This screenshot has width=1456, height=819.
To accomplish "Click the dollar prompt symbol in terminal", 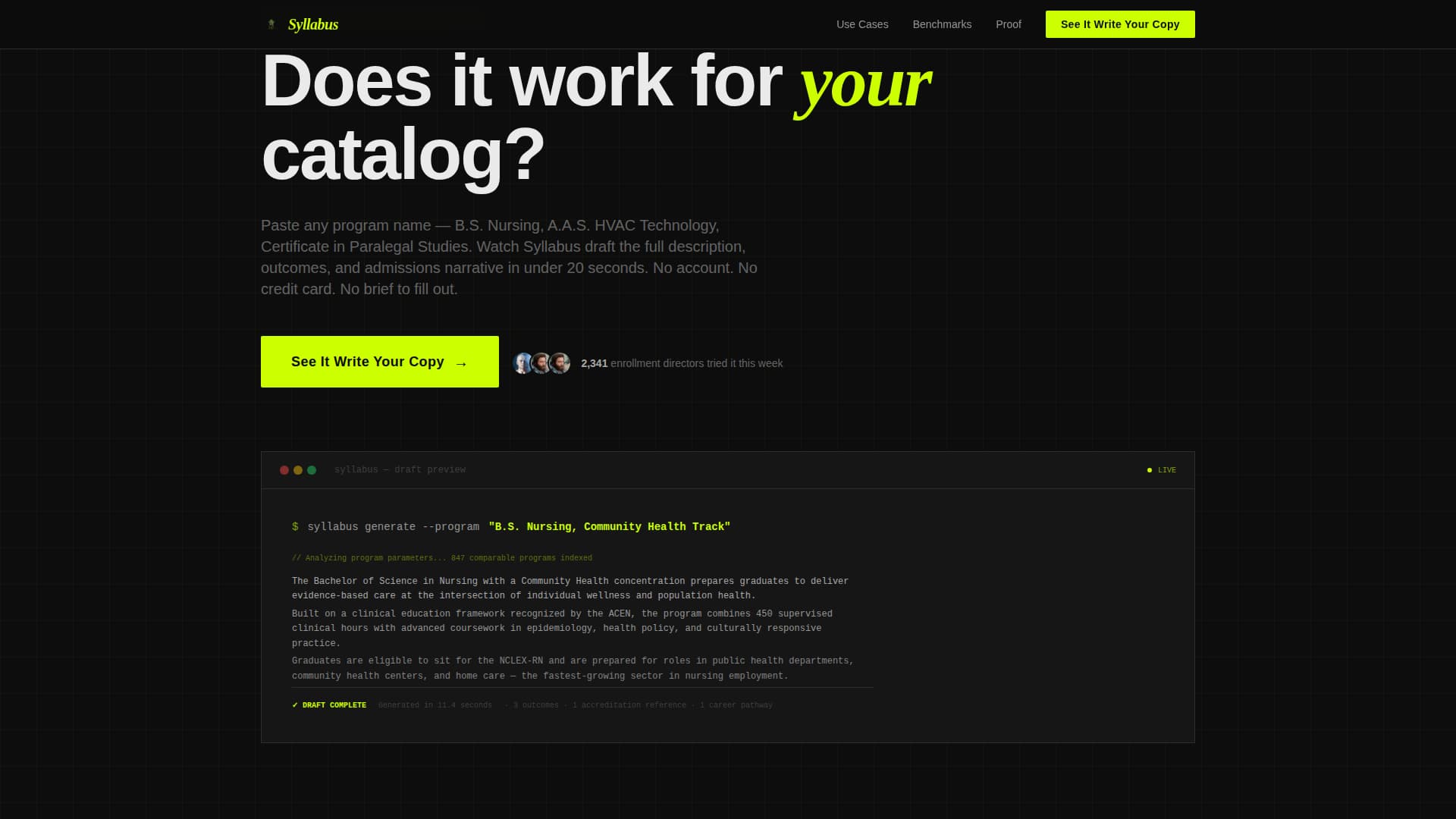I will point(295,526).
